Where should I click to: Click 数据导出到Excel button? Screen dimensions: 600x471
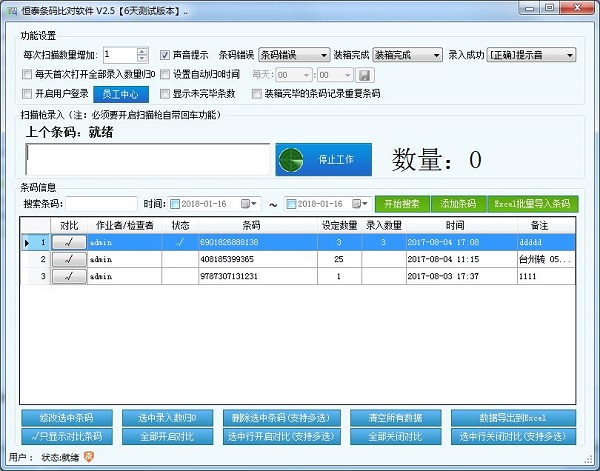[513, 417]
